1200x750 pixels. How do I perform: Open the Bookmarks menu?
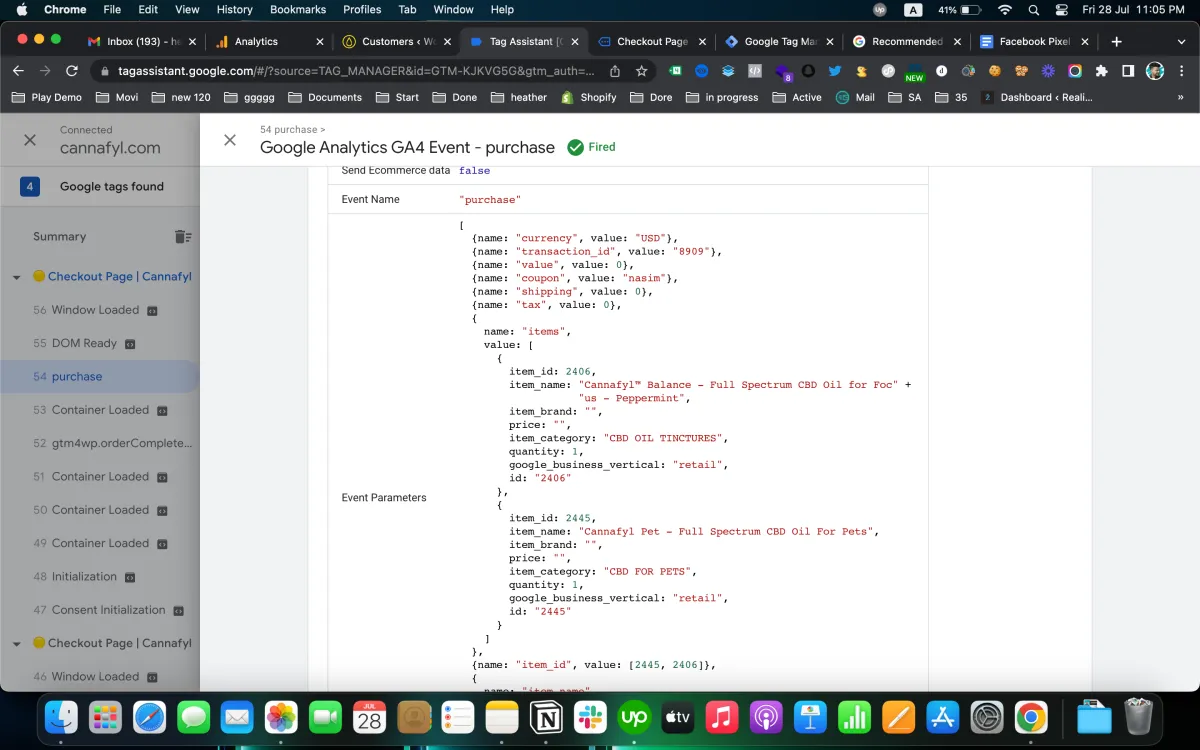[298, 10]
